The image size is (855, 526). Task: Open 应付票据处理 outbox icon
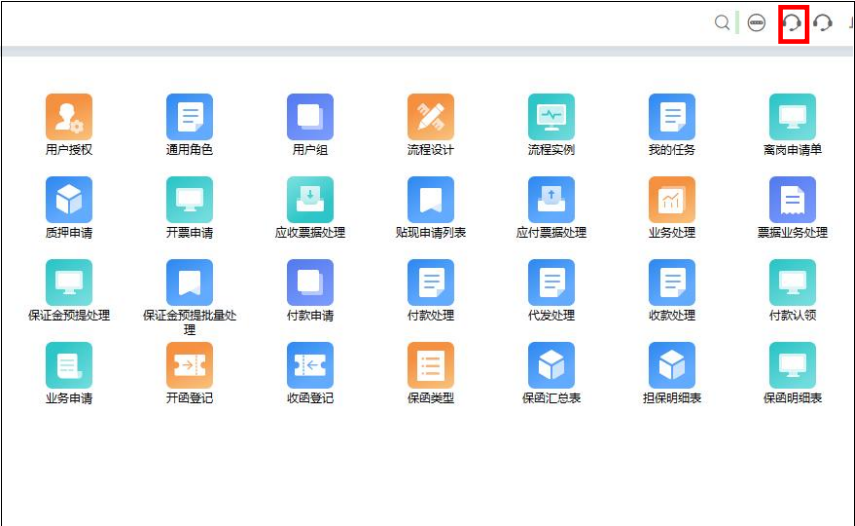tap(551, 199)
